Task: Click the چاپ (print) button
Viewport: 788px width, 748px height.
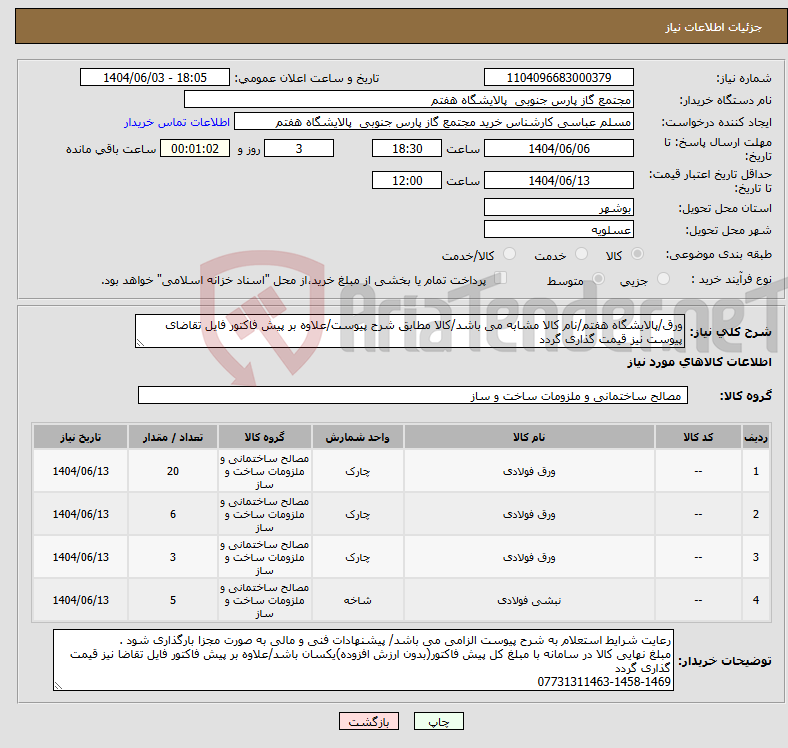Action: click(438, 722)
